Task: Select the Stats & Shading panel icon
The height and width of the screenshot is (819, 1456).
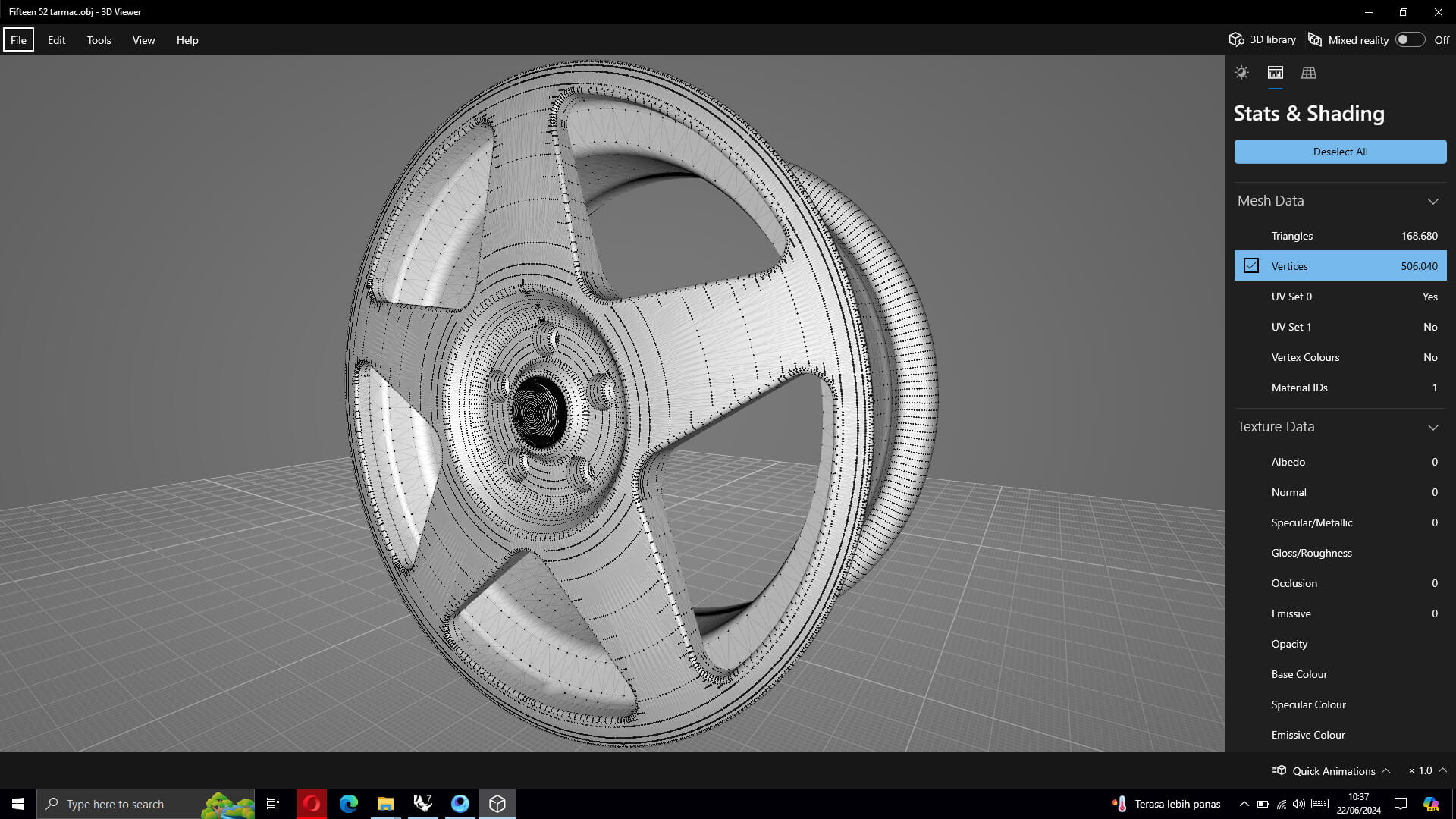Action: coord(1276,73)
